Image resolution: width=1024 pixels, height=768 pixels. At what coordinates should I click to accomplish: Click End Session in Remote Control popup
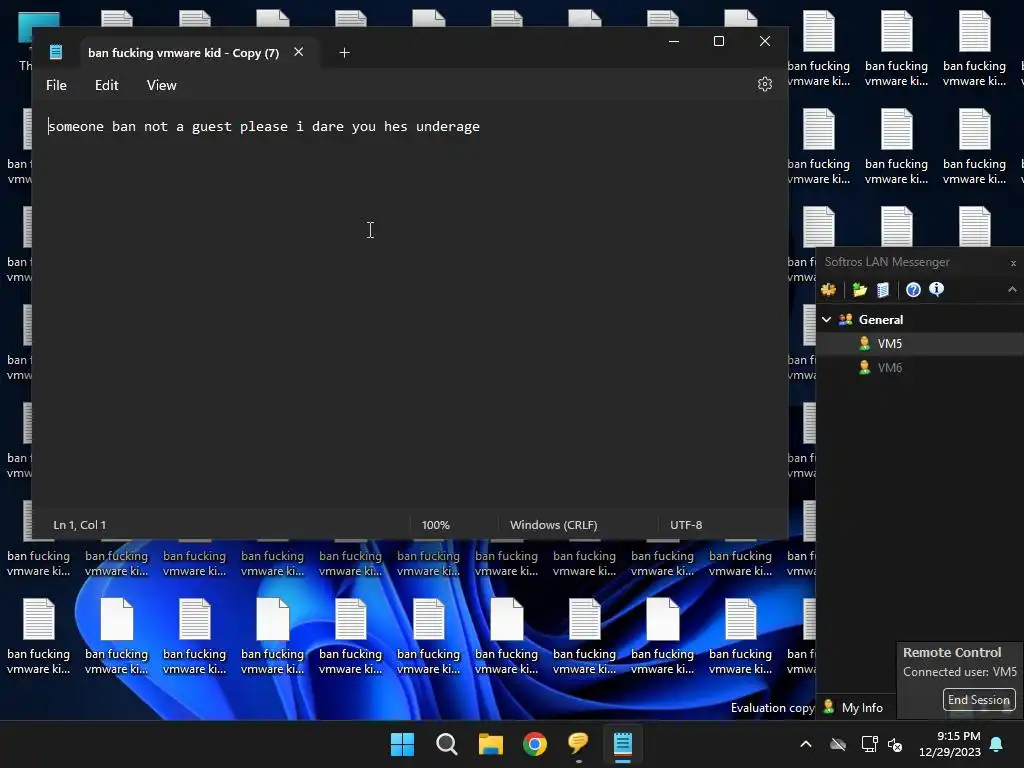pyautogui.click(x=979, y=699)
